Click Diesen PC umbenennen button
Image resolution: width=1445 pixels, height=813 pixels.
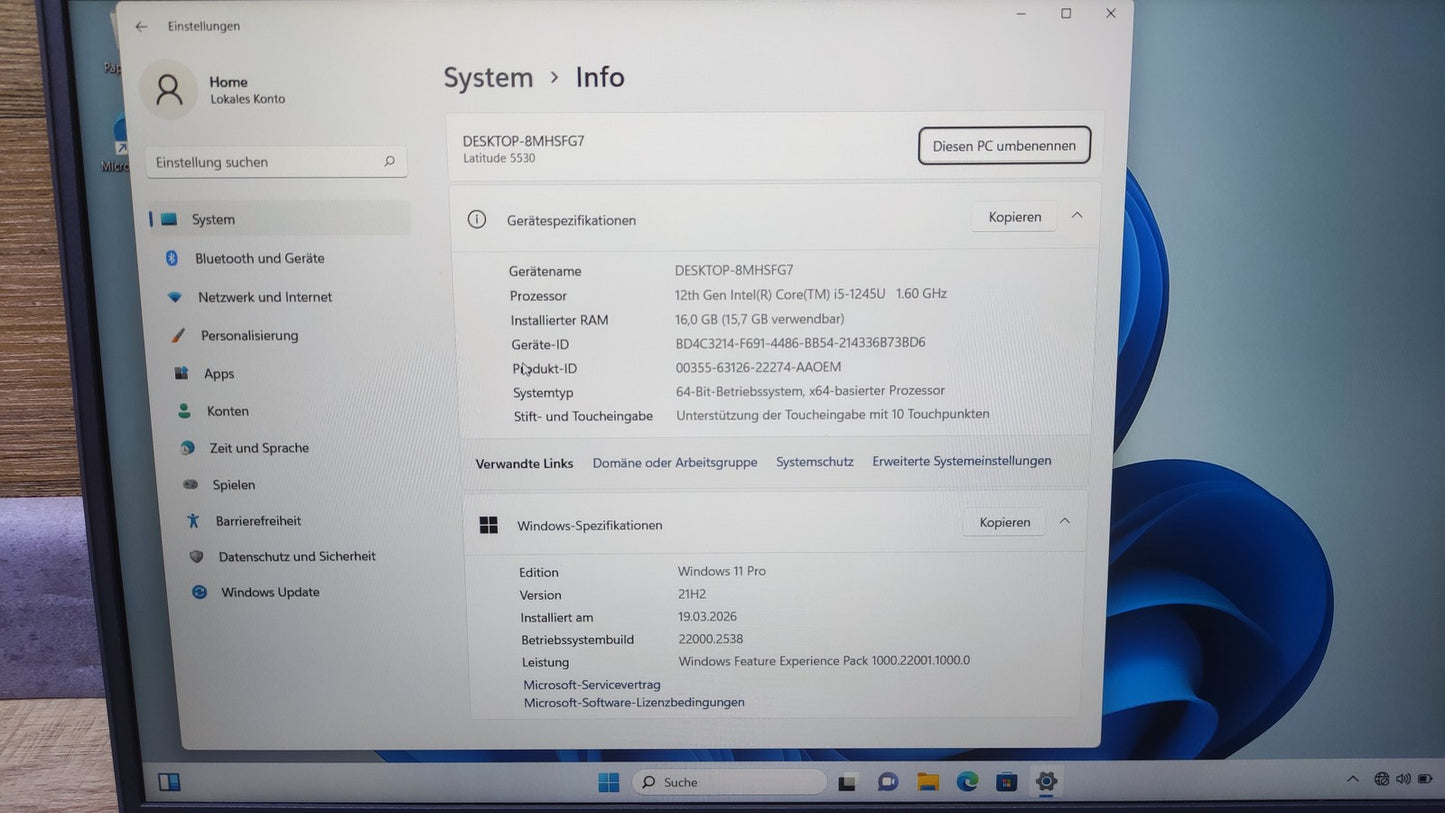tap(1004, 146)
